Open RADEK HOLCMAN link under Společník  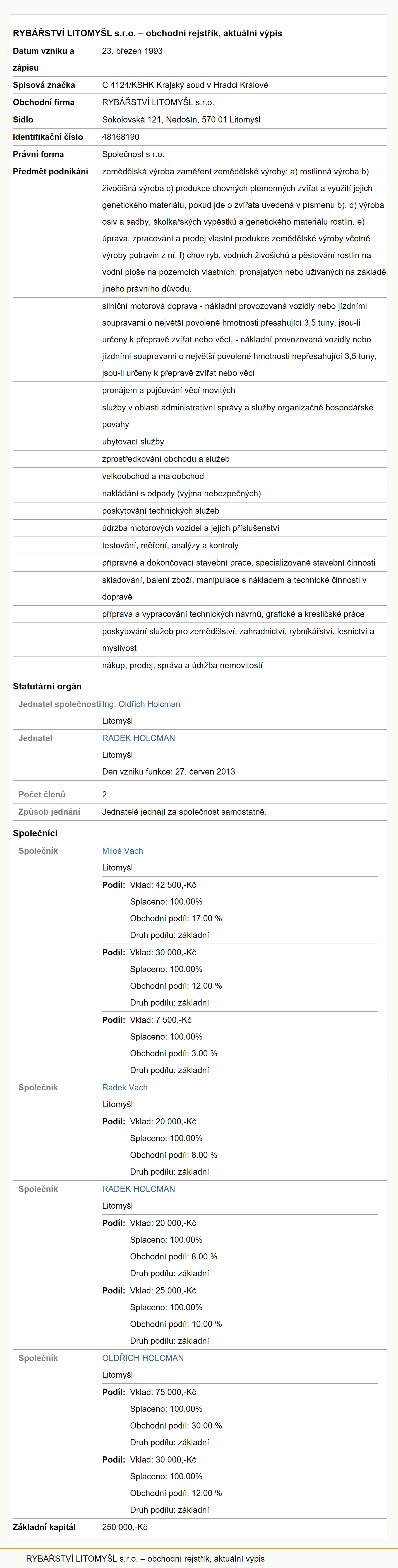click(138, 1189)
